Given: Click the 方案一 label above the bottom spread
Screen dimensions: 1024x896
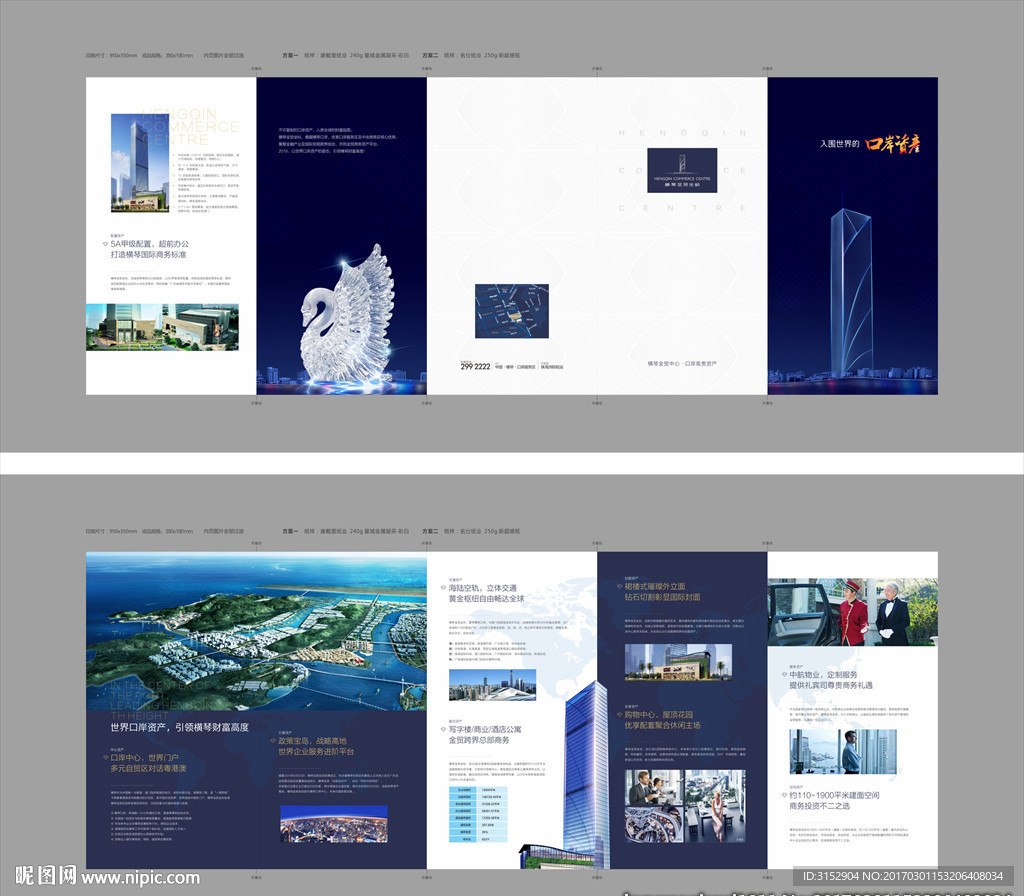Looking at the screenshot, I should (290, 532).
